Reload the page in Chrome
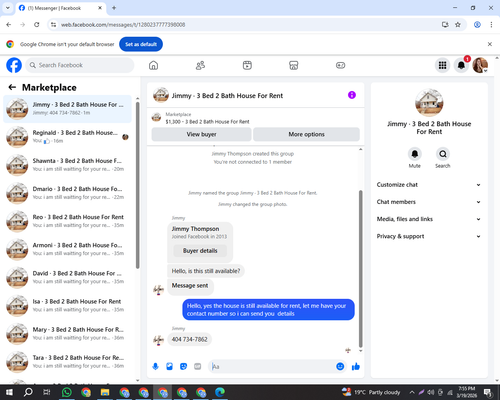500x400 pixels. pyautogui.click(x=37, y=25)
